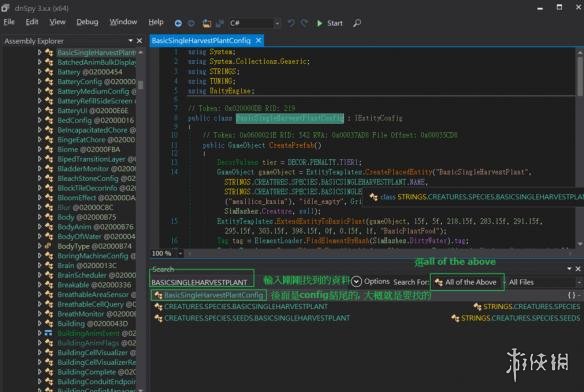Viewport: 584px width, 392px height.
Task: Expand the Battery @02000454 tree node
Action: [x=39, y=72]
